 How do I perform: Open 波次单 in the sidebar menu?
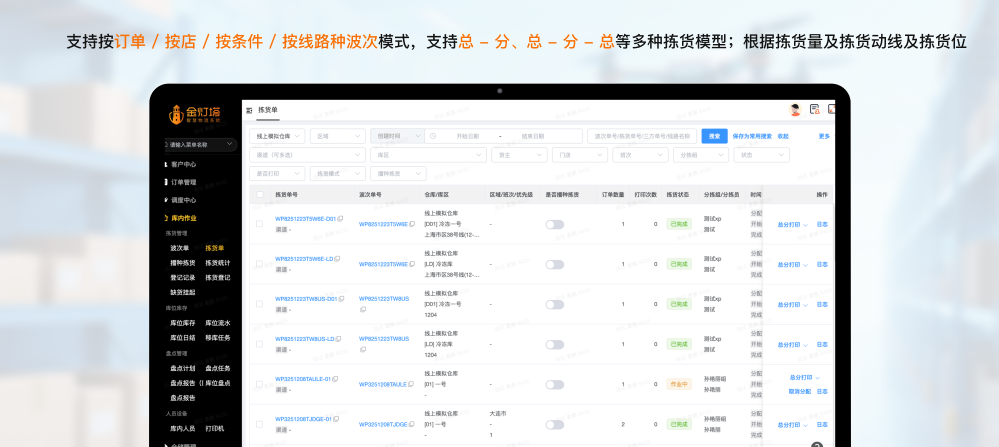point(179,248)
